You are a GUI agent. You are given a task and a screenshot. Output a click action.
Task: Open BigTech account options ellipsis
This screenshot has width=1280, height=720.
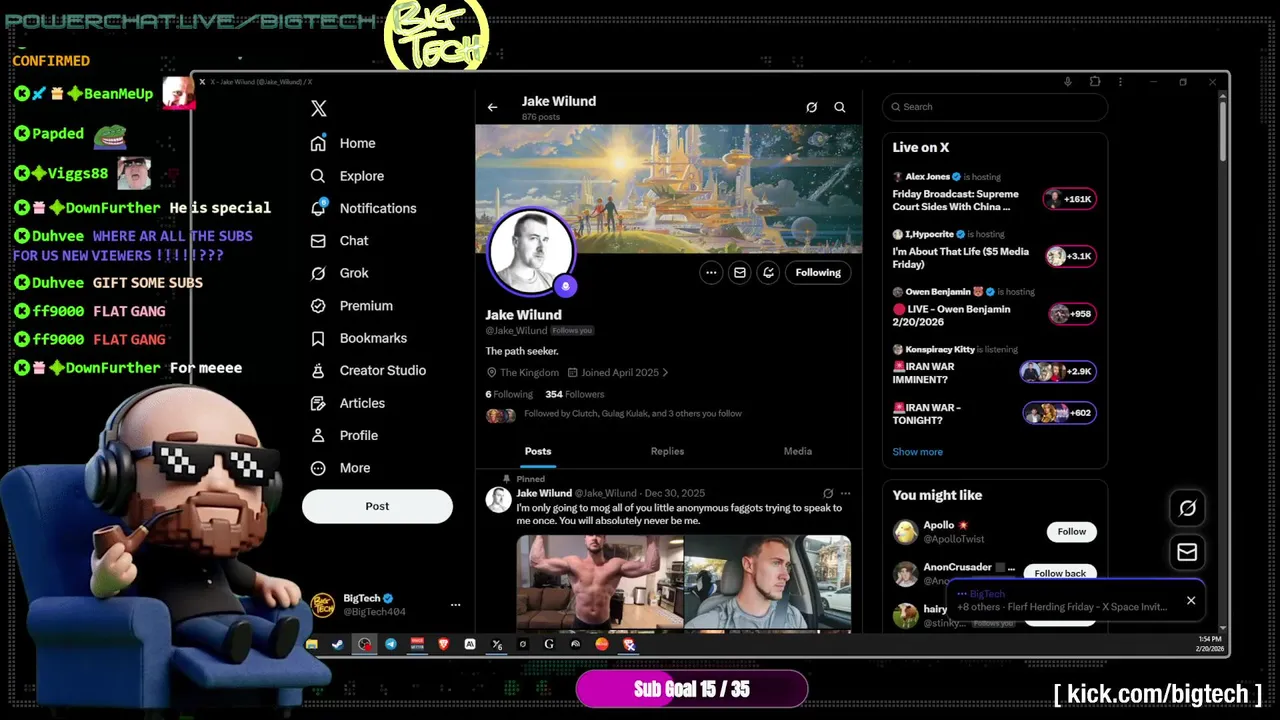(455, 605)
